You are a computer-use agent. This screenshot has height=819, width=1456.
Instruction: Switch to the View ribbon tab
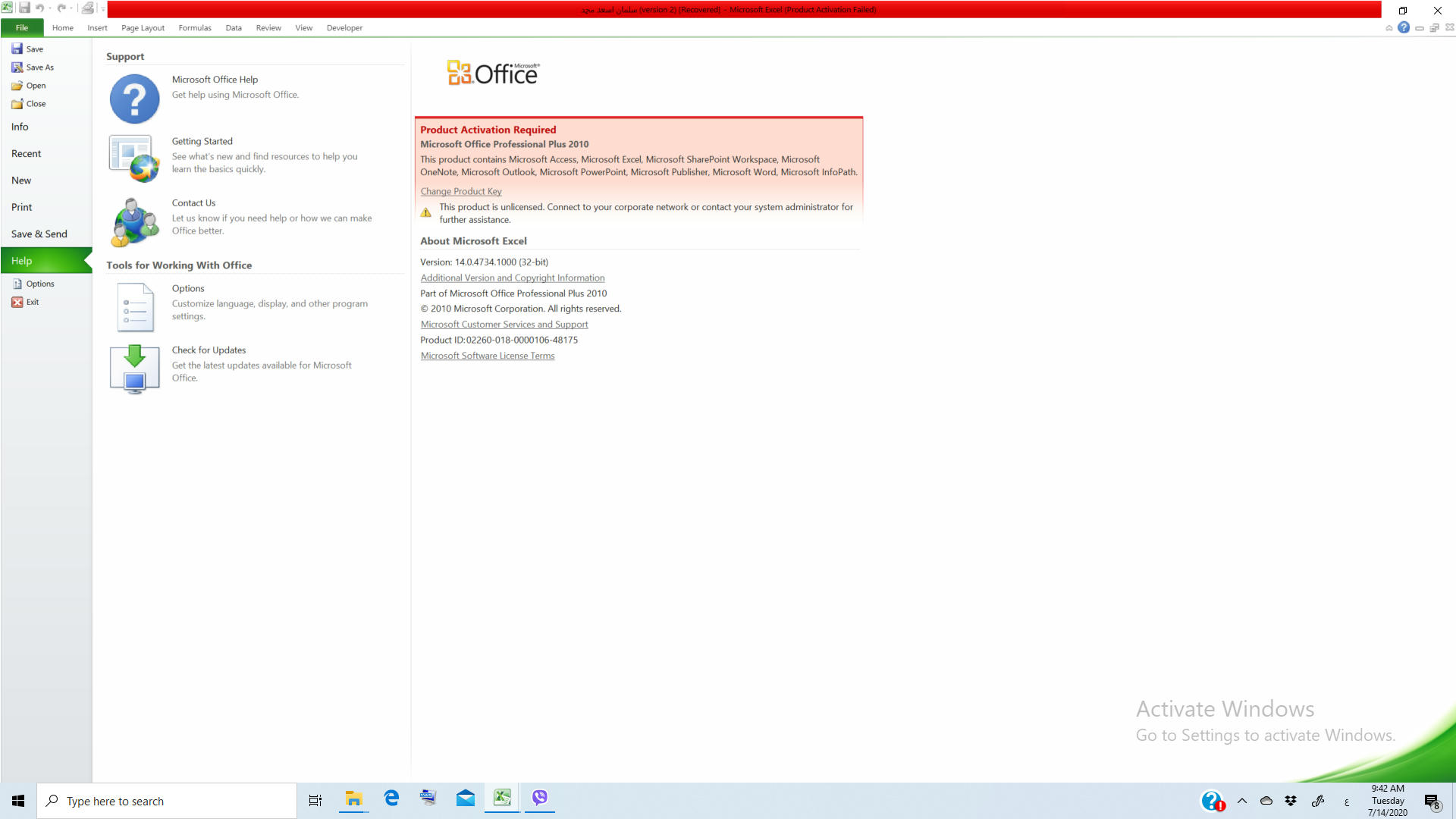(x=304, y=28)
